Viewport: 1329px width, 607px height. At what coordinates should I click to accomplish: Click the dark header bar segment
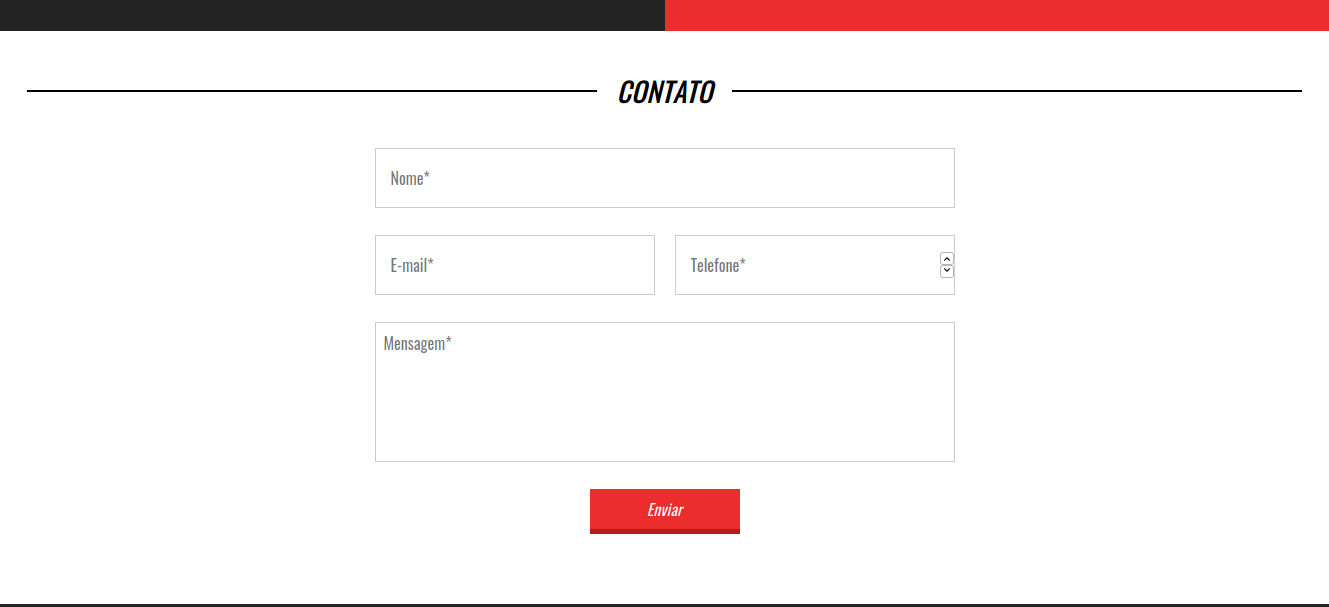click(x=332, y=15)
